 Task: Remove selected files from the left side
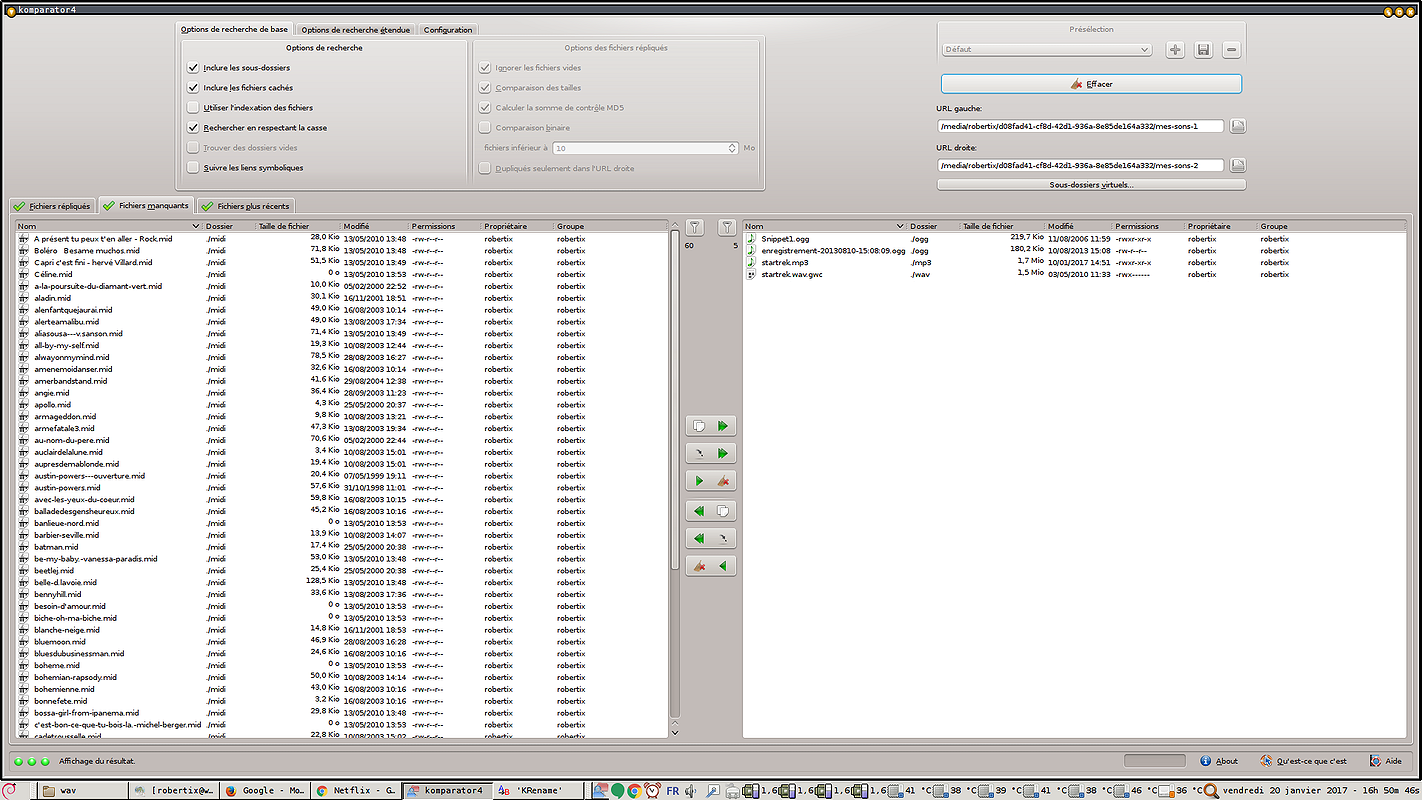711,482
